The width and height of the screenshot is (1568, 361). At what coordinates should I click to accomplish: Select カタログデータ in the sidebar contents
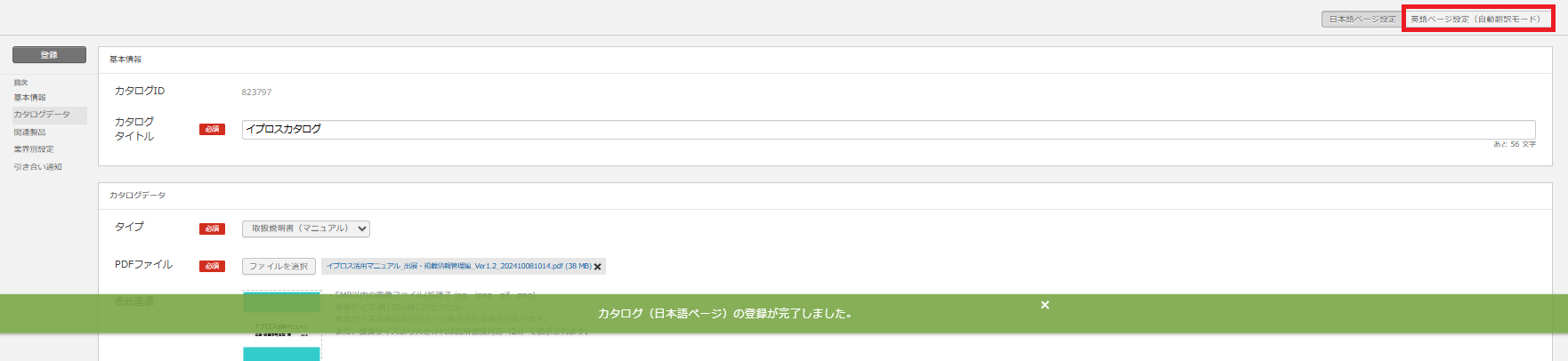click(42, 115)
